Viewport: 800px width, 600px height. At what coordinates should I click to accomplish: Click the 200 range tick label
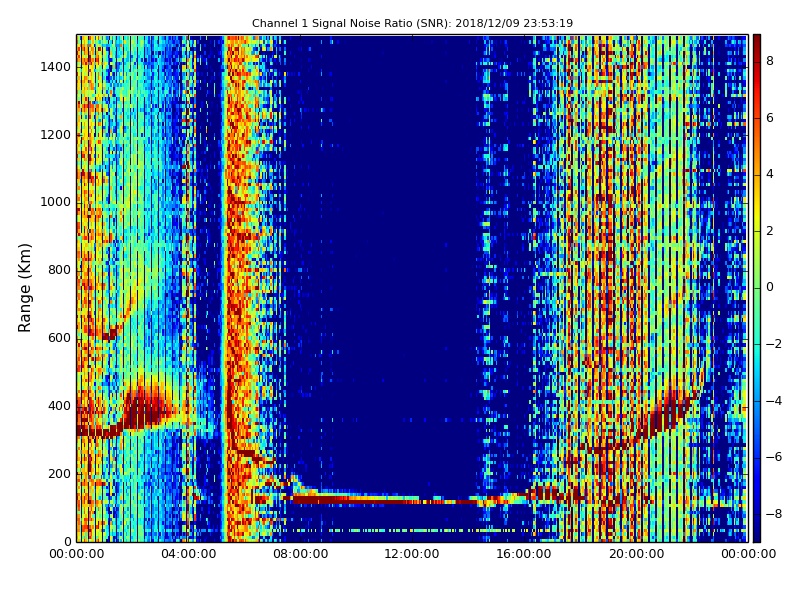pyautogui.click(x=59, y=474)
